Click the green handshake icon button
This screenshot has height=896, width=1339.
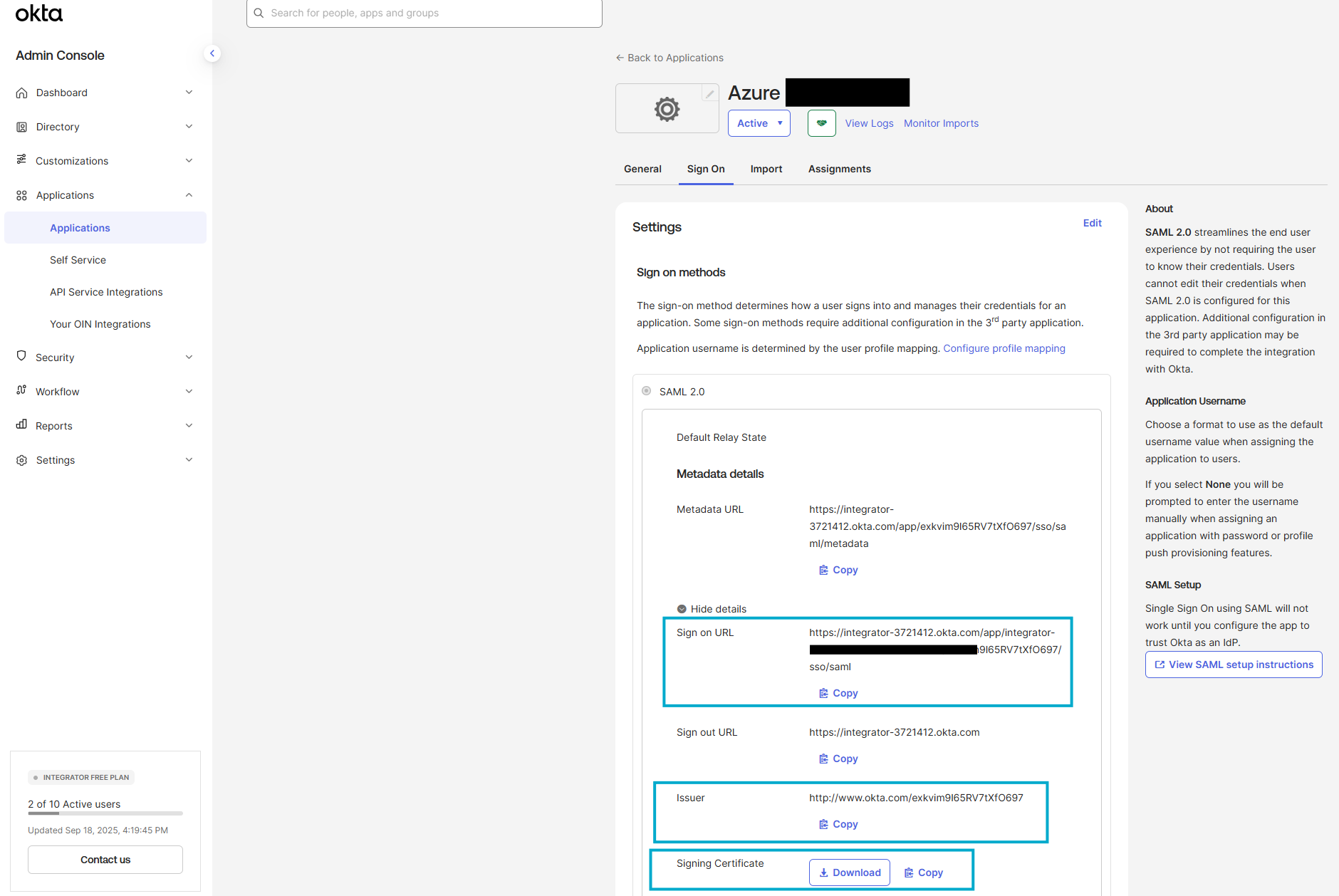[821, 123]
